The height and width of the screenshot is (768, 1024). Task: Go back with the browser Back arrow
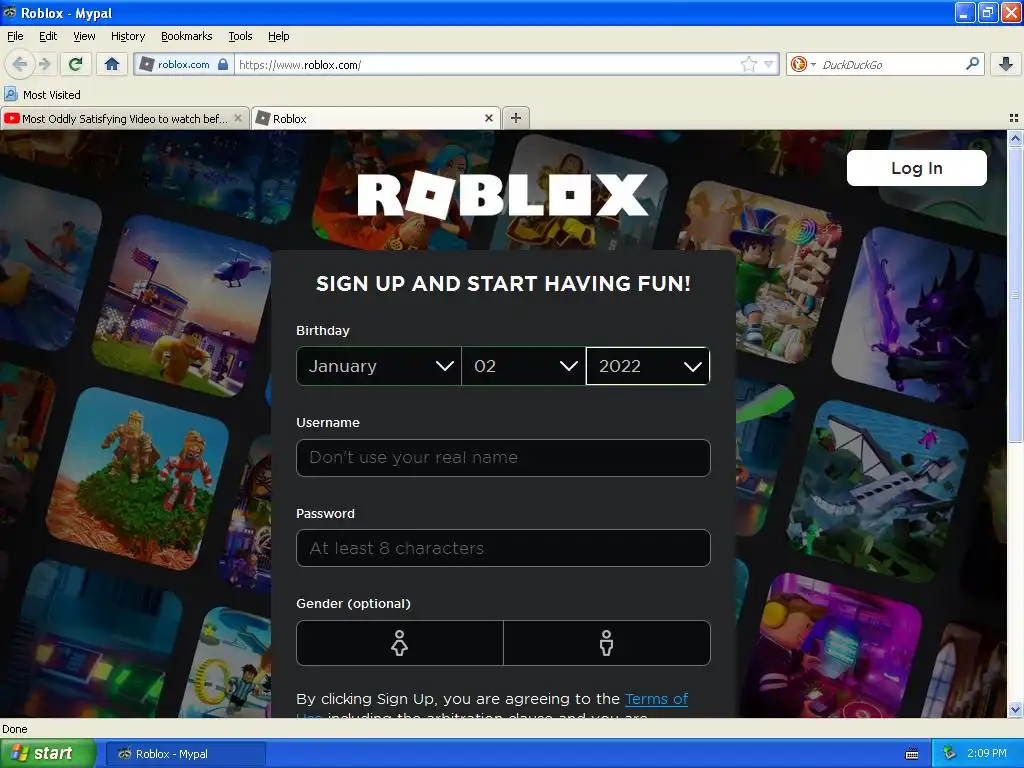coord(20,64)
